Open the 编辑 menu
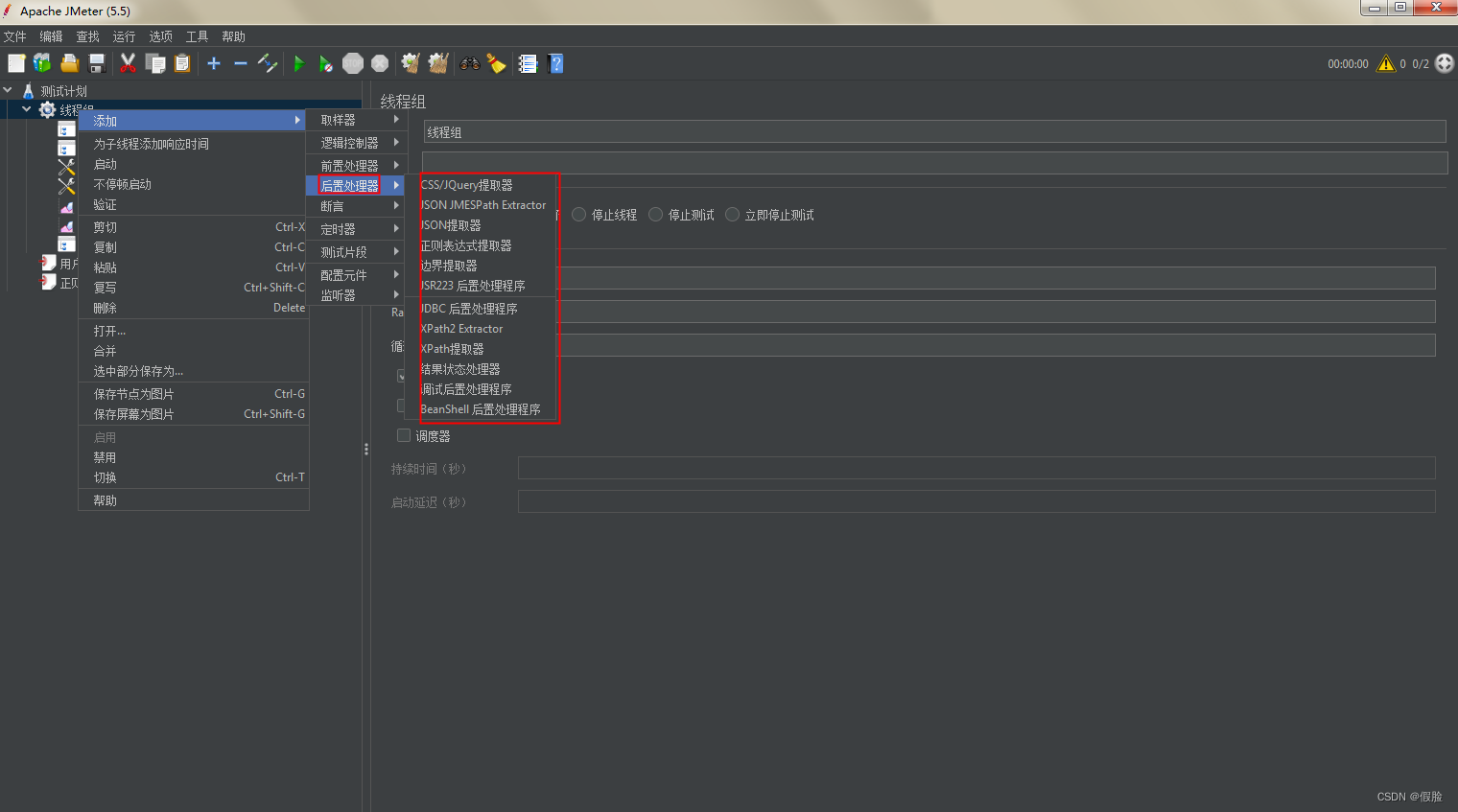Screen dimensions: 1458x812 coord(51,36)
